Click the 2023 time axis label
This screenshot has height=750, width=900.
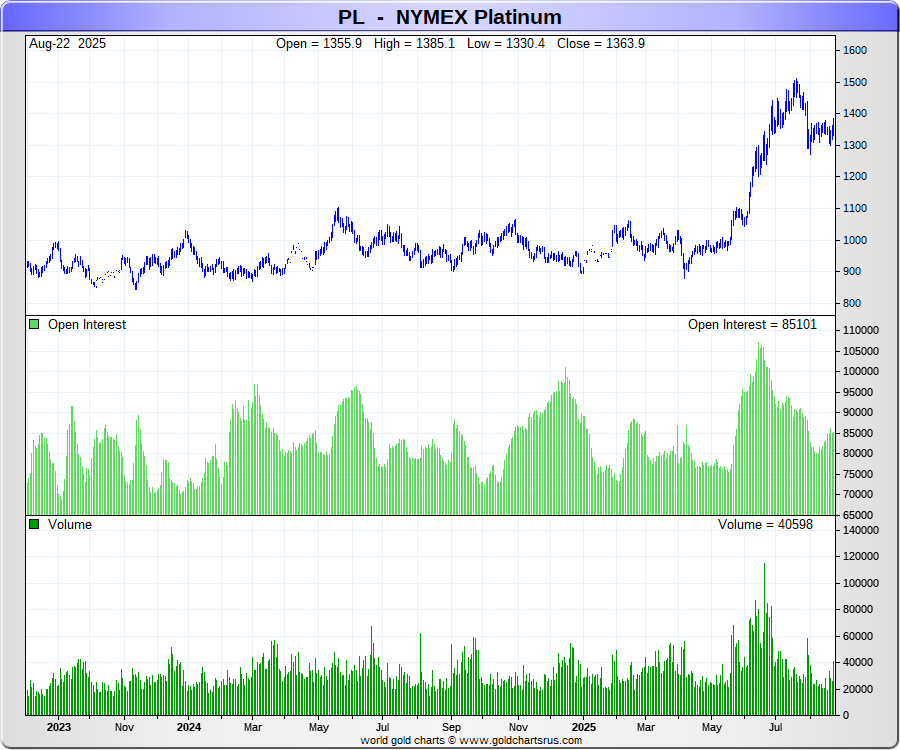coord(59,727)
